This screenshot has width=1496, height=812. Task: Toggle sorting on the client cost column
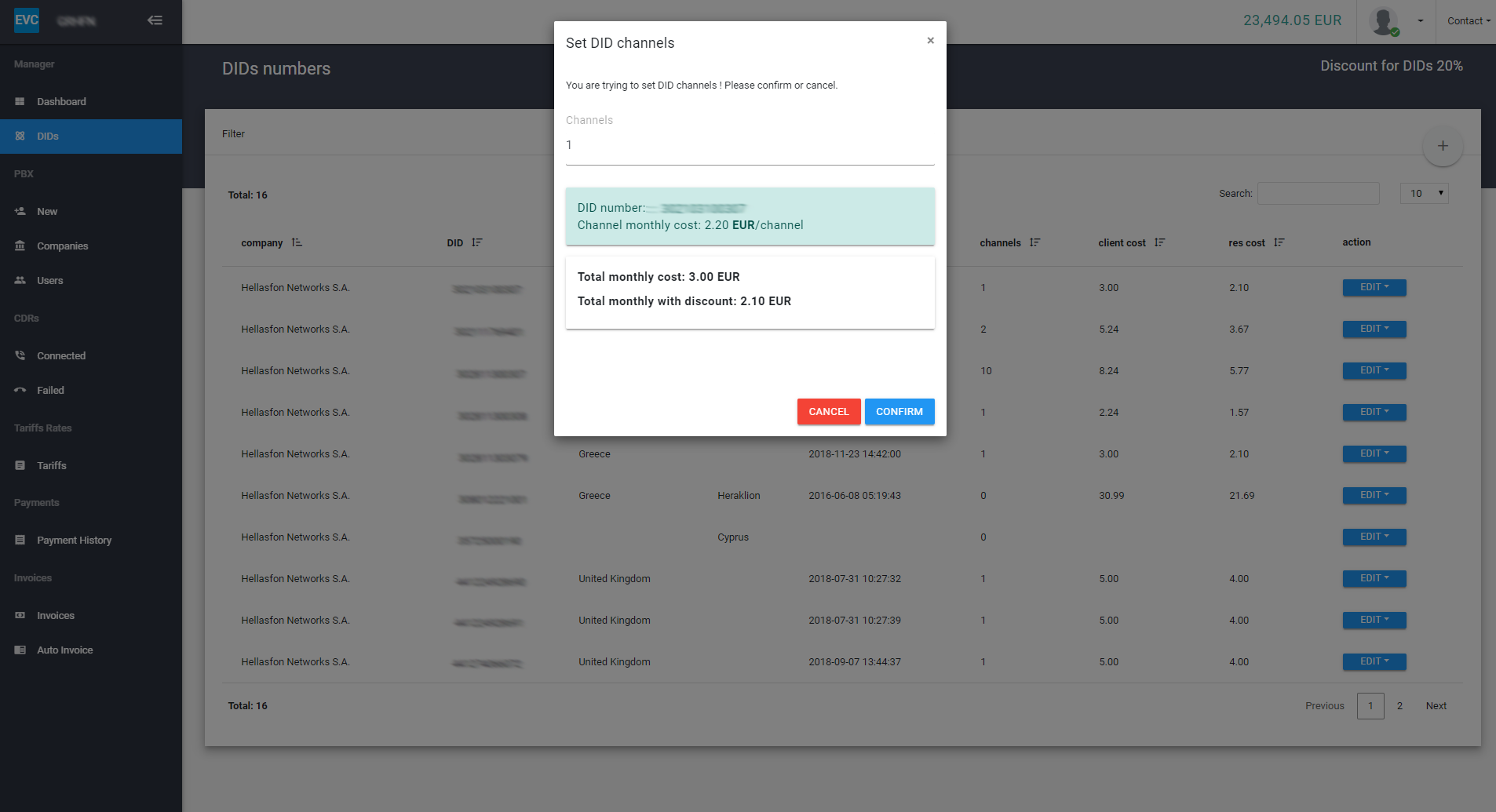(1162, 242)
